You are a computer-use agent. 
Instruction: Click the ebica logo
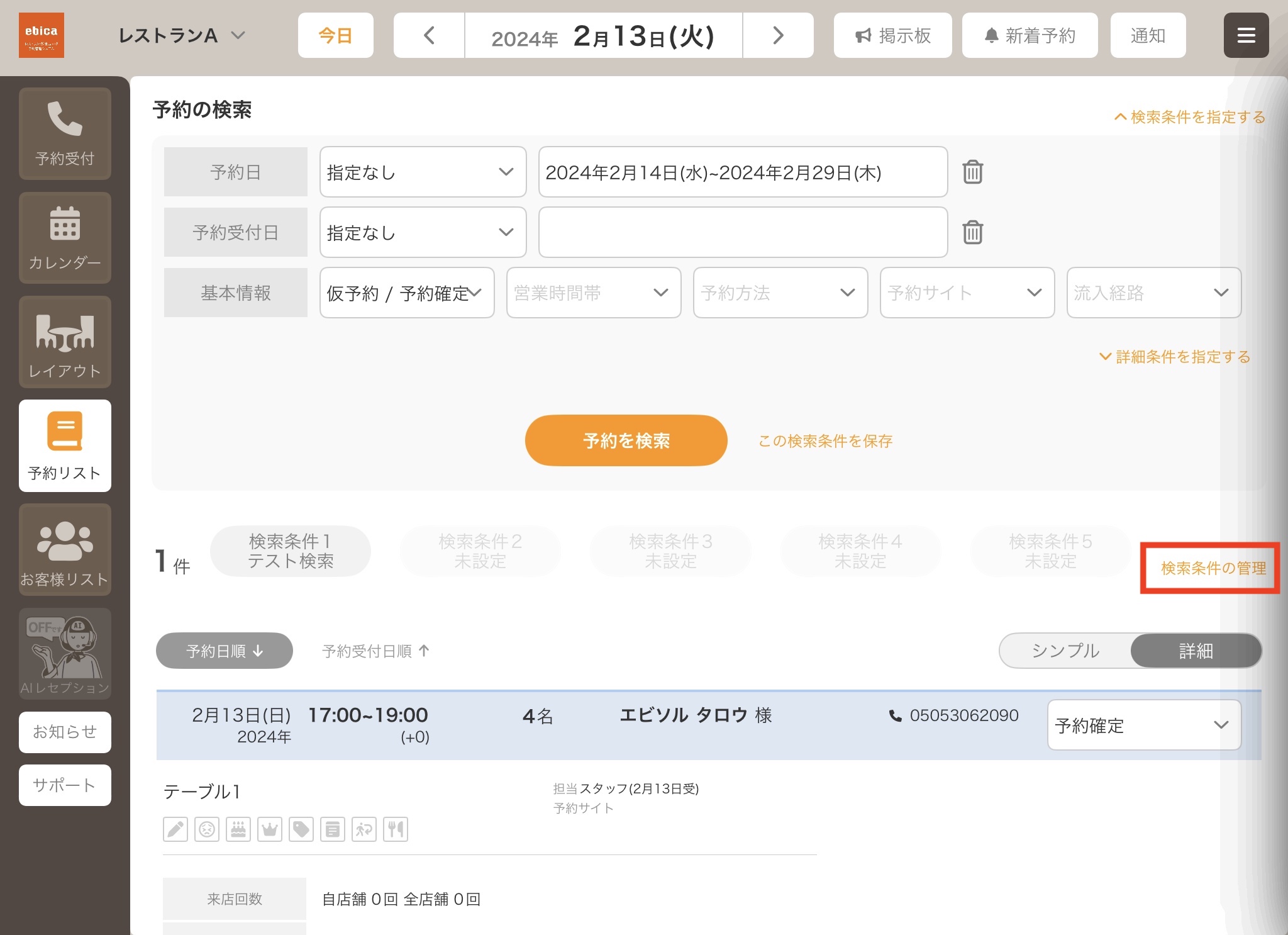pos(42,35)
